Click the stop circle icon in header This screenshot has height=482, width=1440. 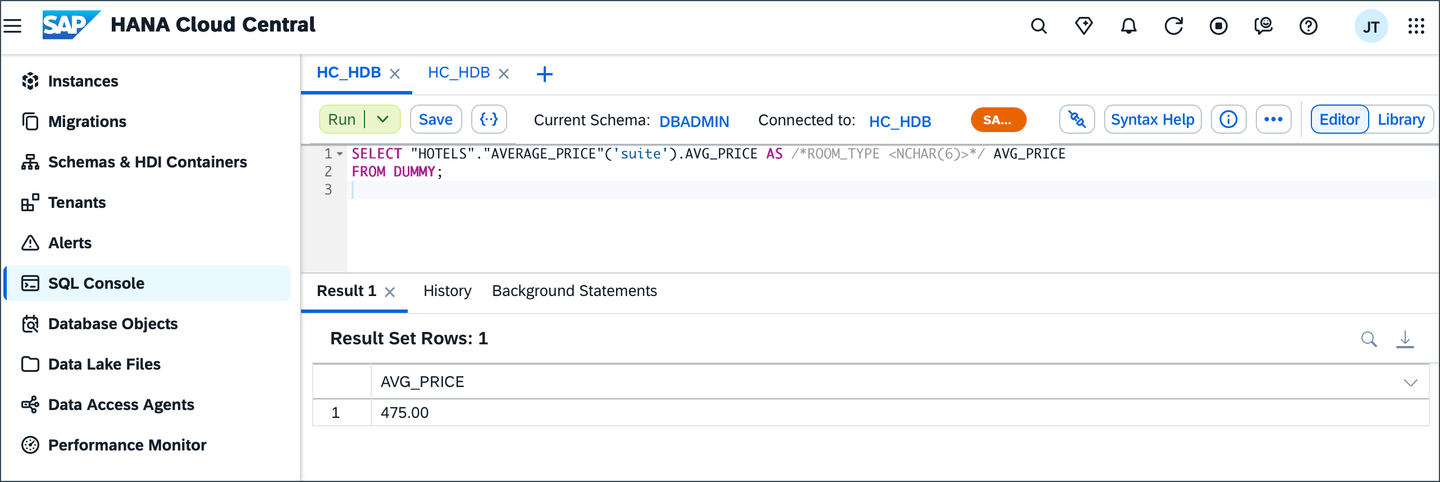[1219, 27]
